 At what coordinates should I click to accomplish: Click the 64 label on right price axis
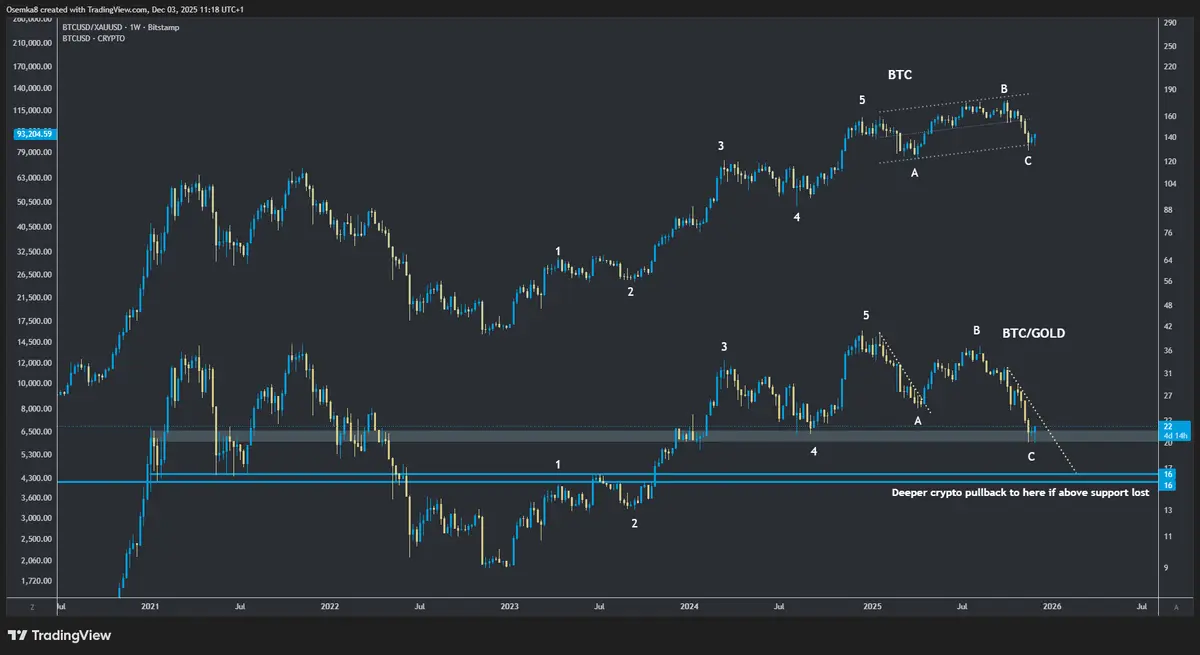pos(1169,260)
